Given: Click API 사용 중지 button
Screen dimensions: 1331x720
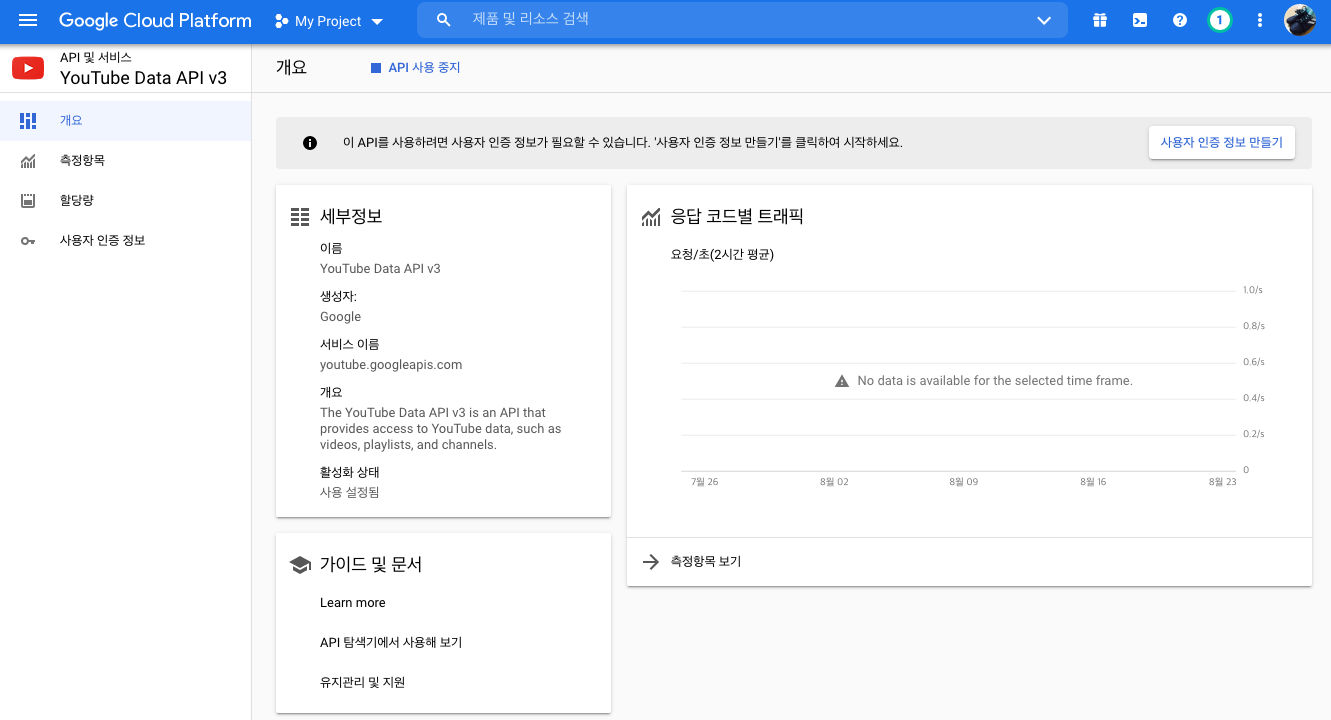Looking at the screenshot, I should coord(415,68).
